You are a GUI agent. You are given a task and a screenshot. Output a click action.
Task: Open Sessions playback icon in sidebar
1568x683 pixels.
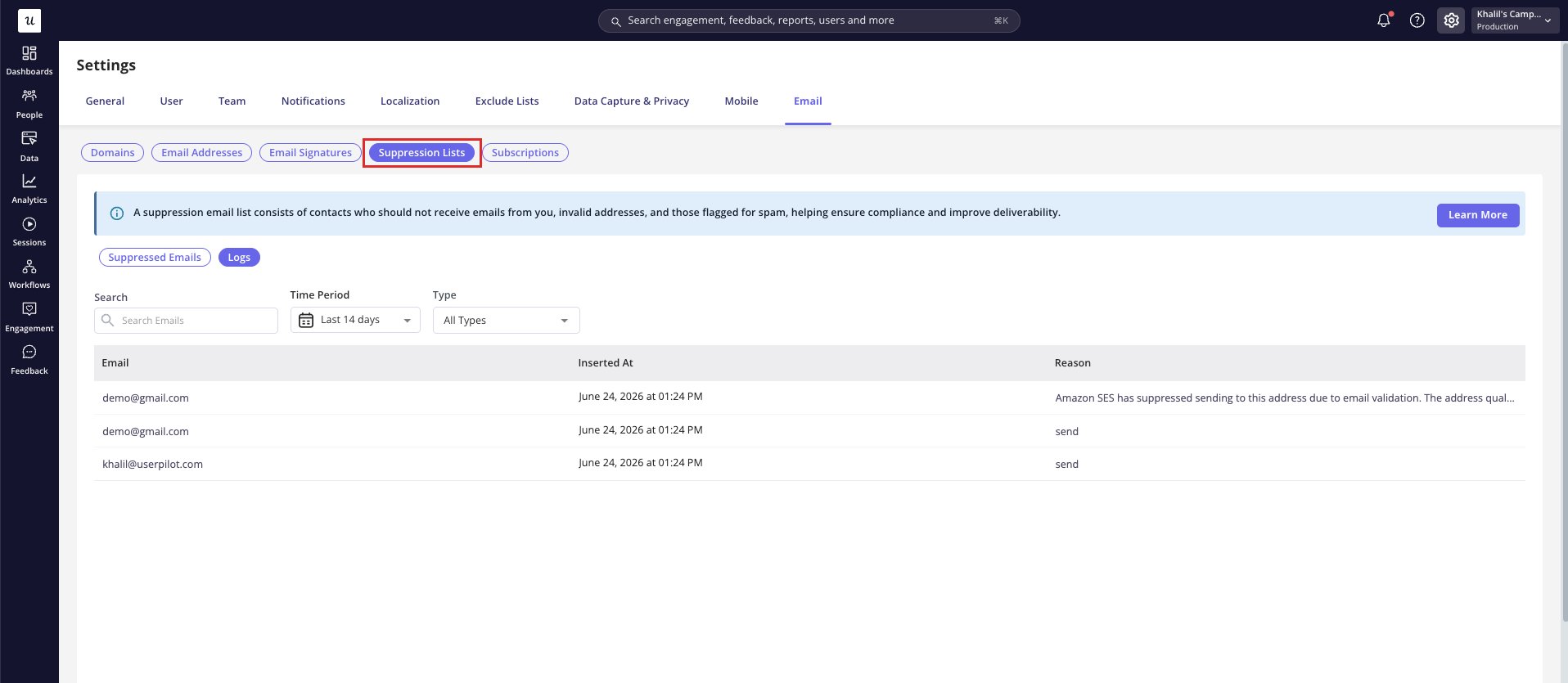(x=29, y=224)
